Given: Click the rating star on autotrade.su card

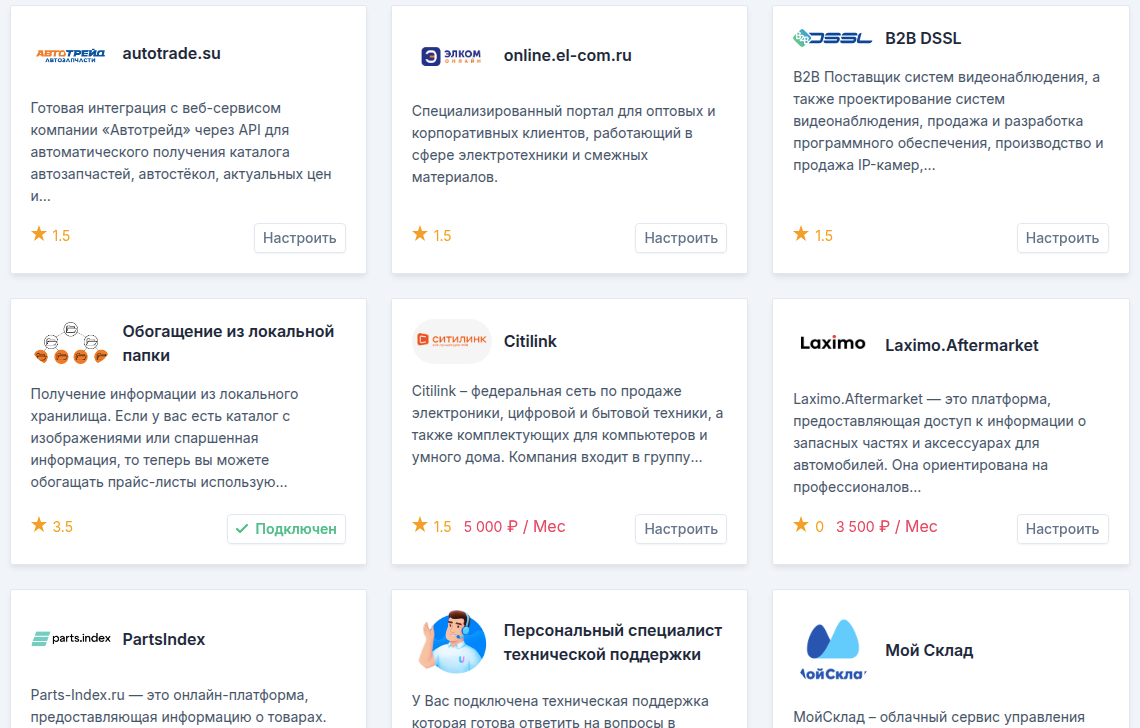Looking at the screenshot, I should point(39,233).
